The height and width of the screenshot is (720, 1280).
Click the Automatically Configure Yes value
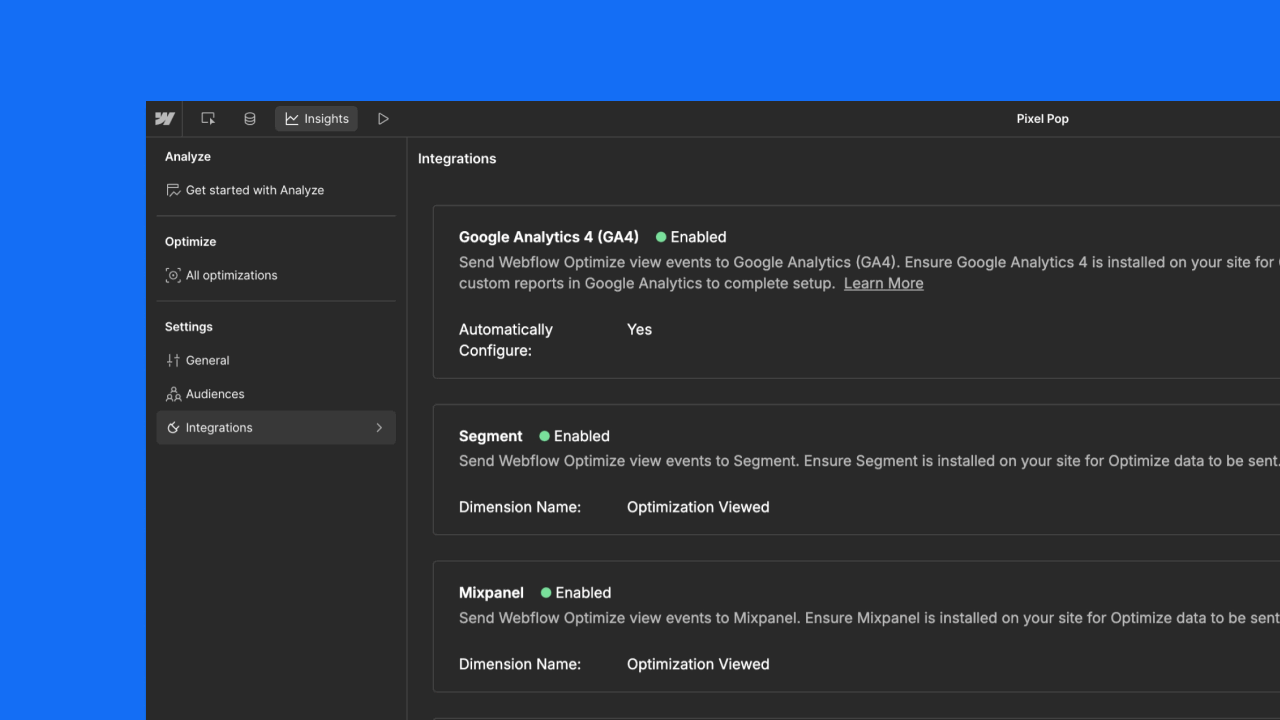point(639,329)
